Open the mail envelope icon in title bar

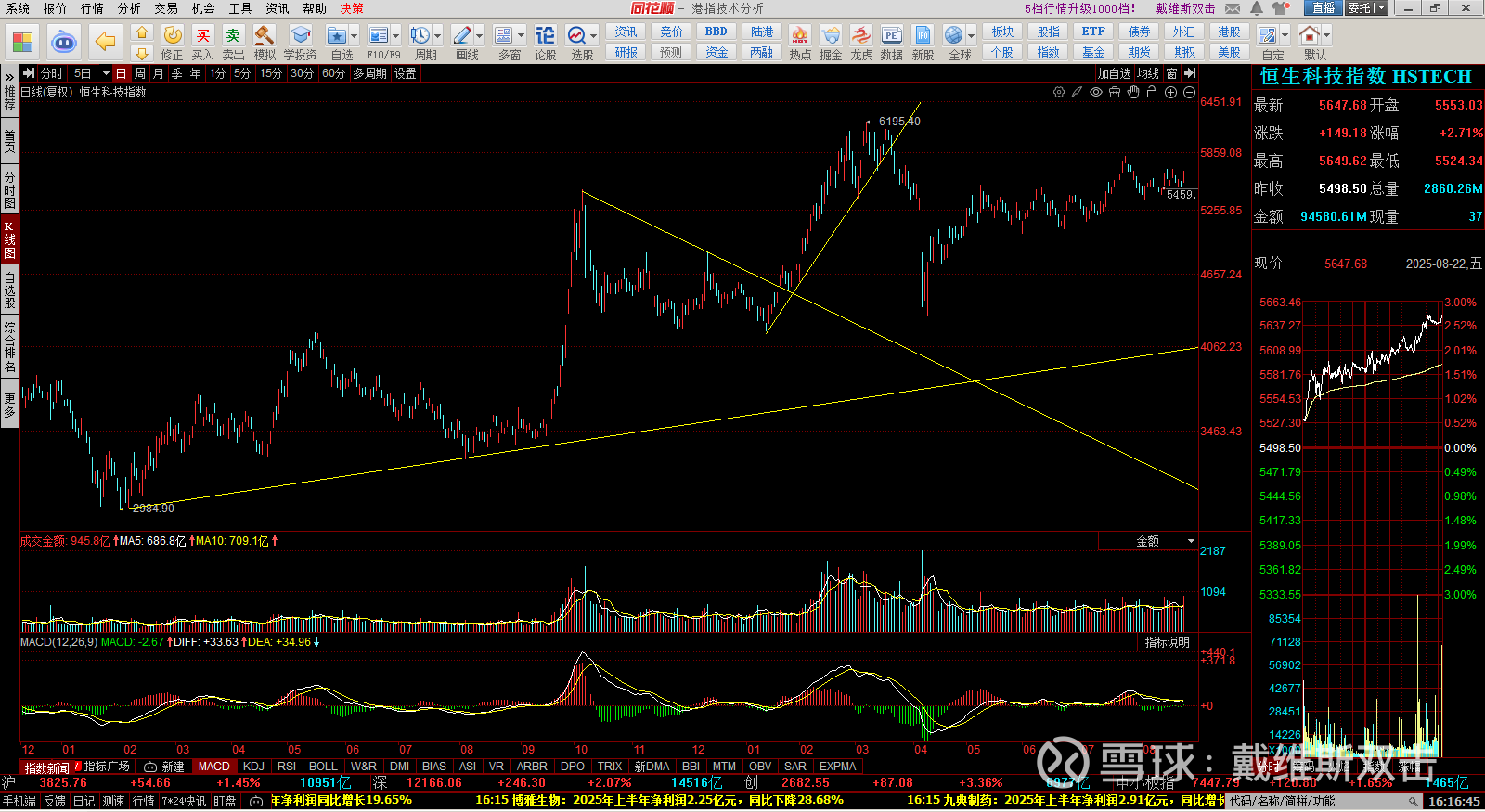coord(1233,8)
